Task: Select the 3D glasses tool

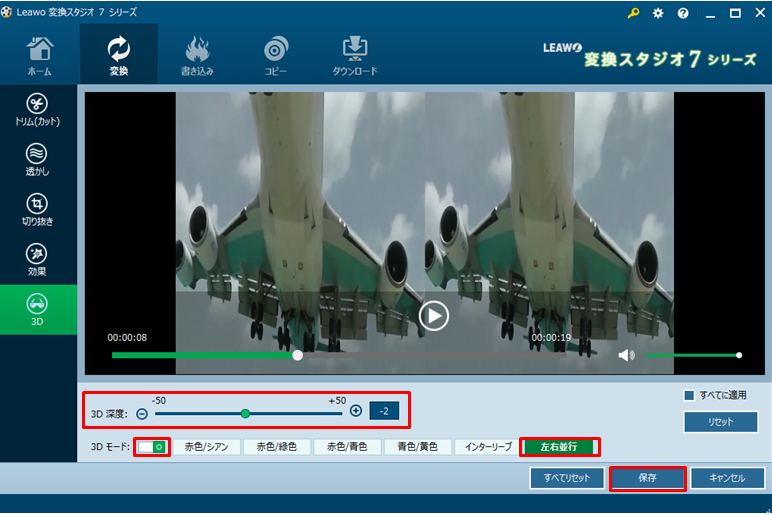Action: pos(37,310)
